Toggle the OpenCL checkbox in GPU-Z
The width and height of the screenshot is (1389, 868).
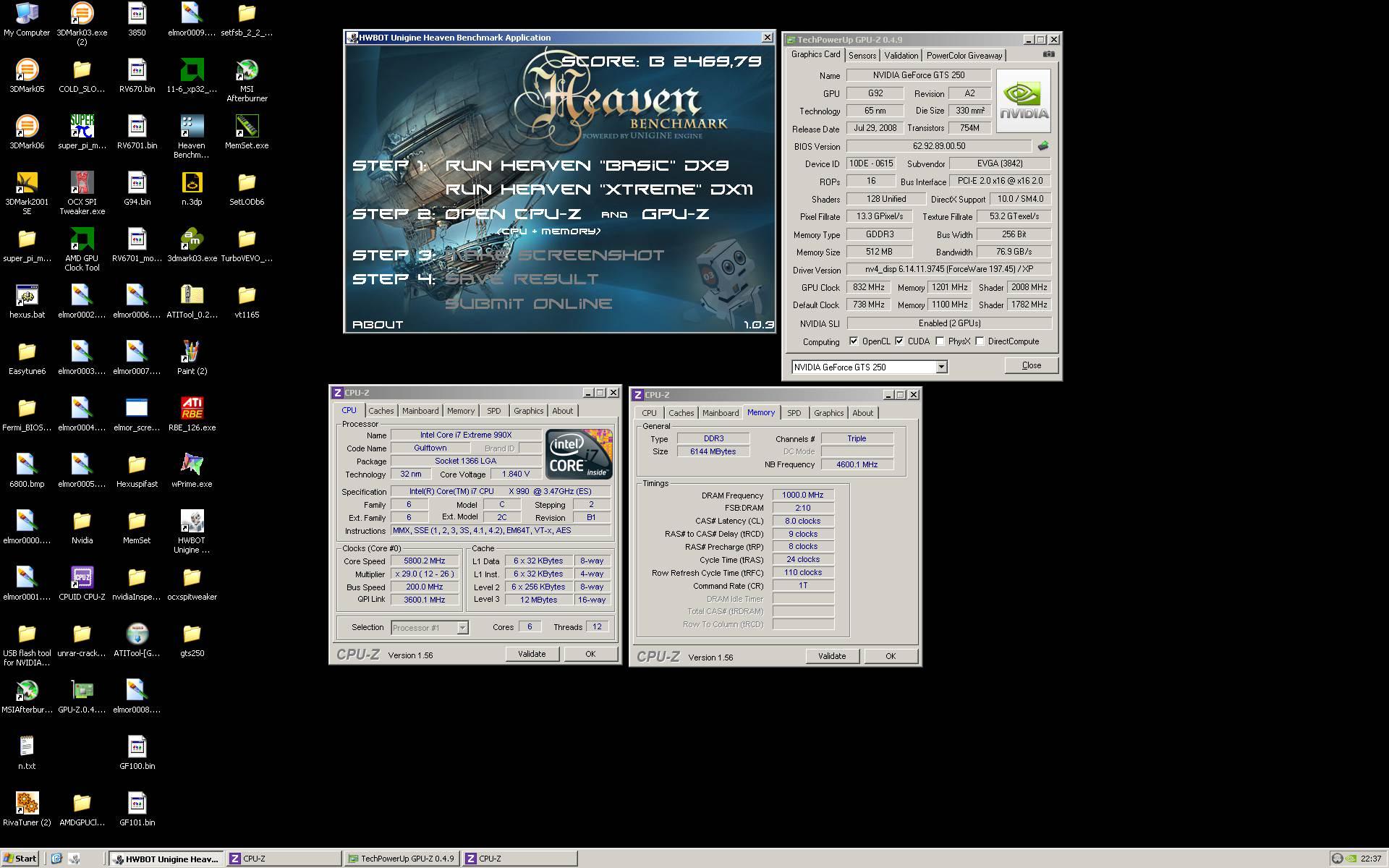point(854,341)
